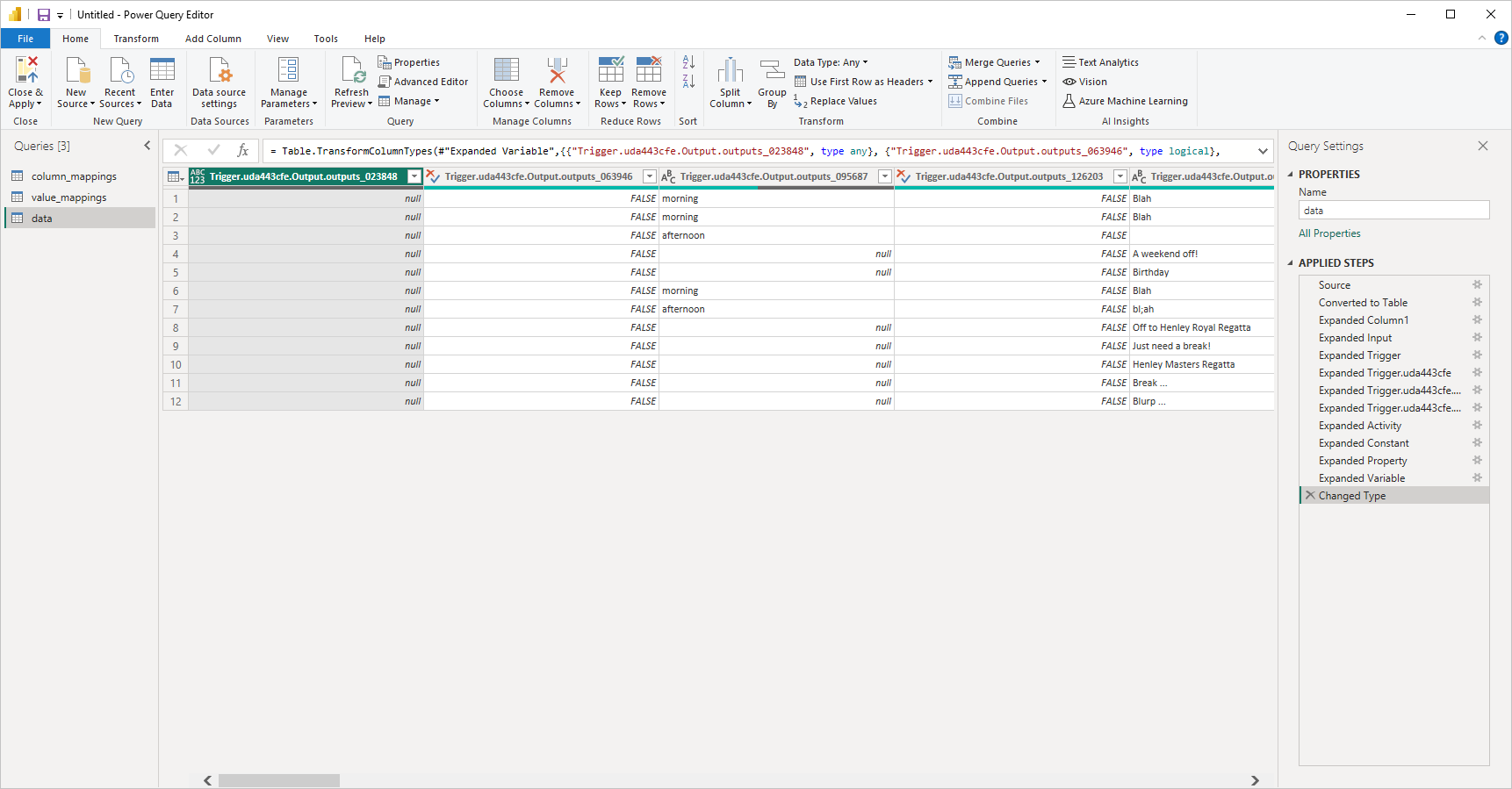Viewport: 1512px width, 789px height.
Task: Open the New Source icon
Action: [x=76, y=70]
